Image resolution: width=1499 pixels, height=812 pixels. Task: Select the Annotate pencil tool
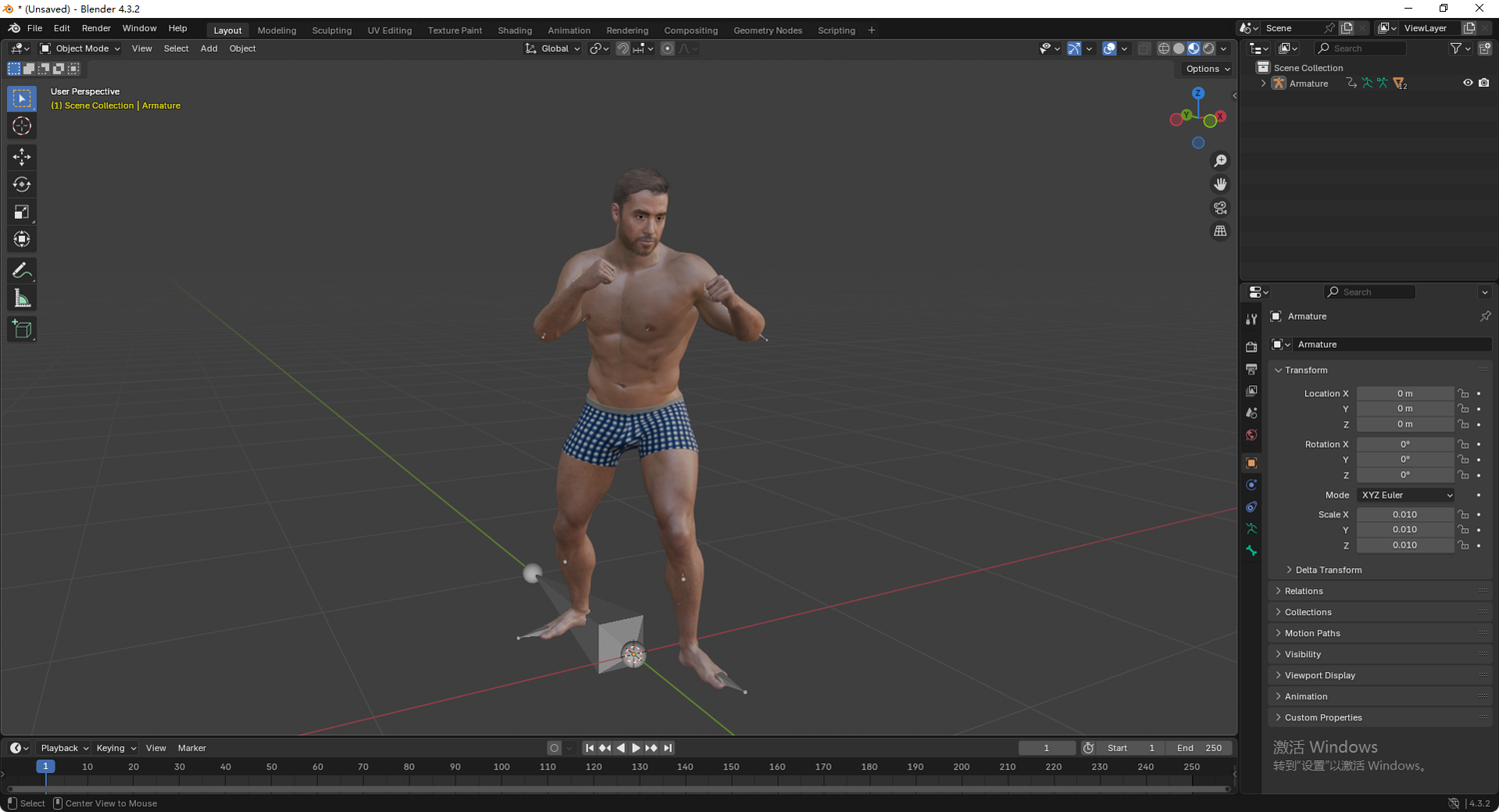pyautogui.click(x=22, y=271)
